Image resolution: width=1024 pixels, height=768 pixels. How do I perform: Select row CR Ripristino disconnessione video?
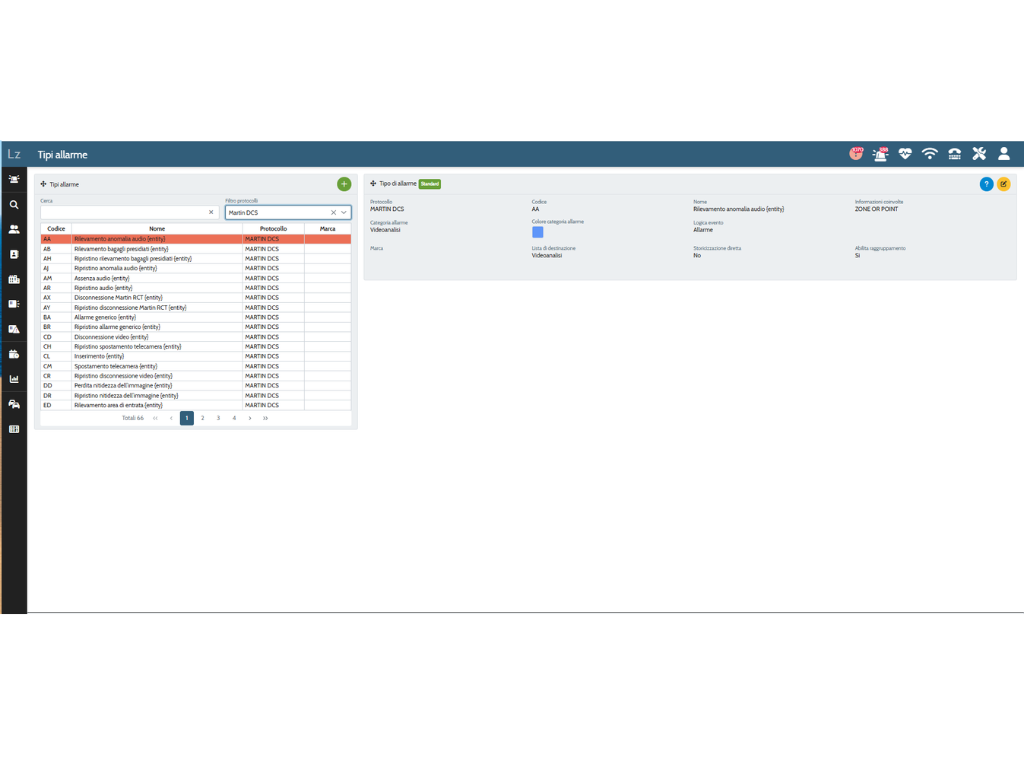pyautogui.click(x=196, y=376)
